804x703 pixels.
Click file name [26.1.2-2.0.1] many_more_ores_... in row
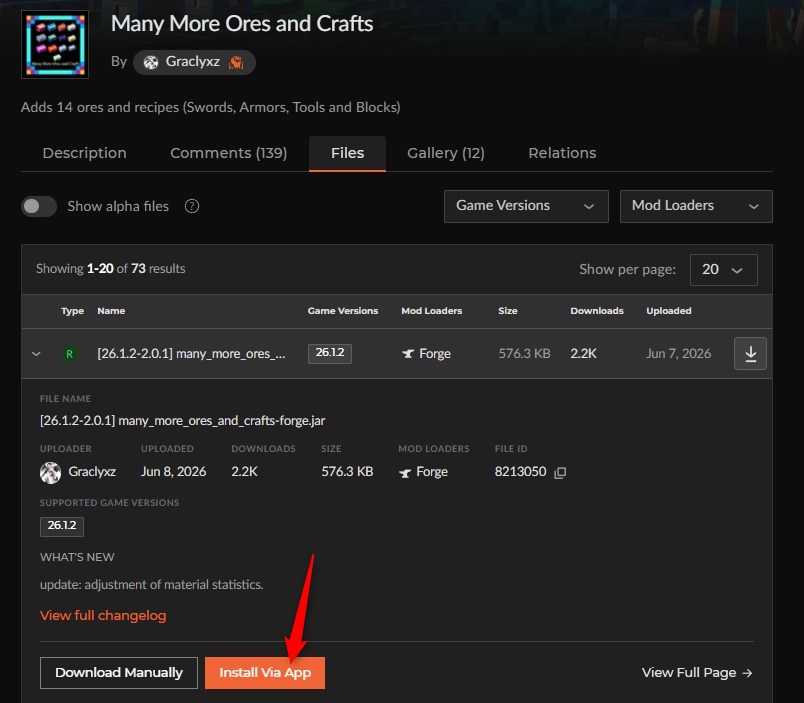pos(191,354)
